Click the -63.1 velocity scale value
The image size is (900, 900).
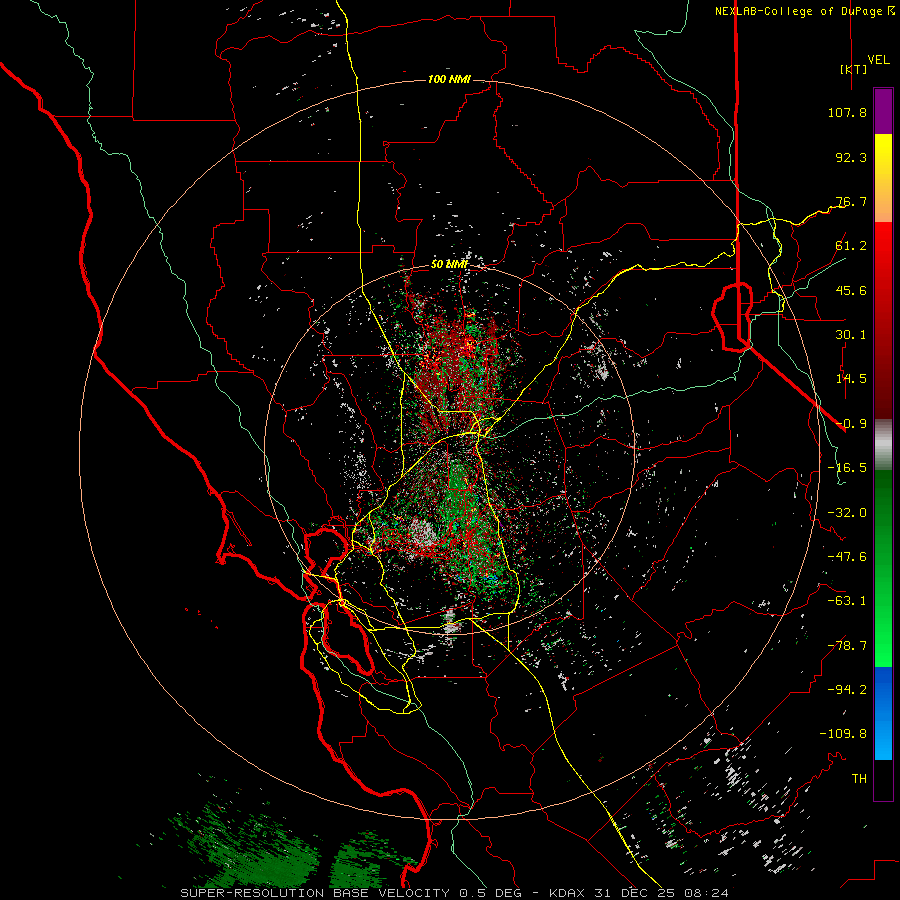[x=847, y=601]
